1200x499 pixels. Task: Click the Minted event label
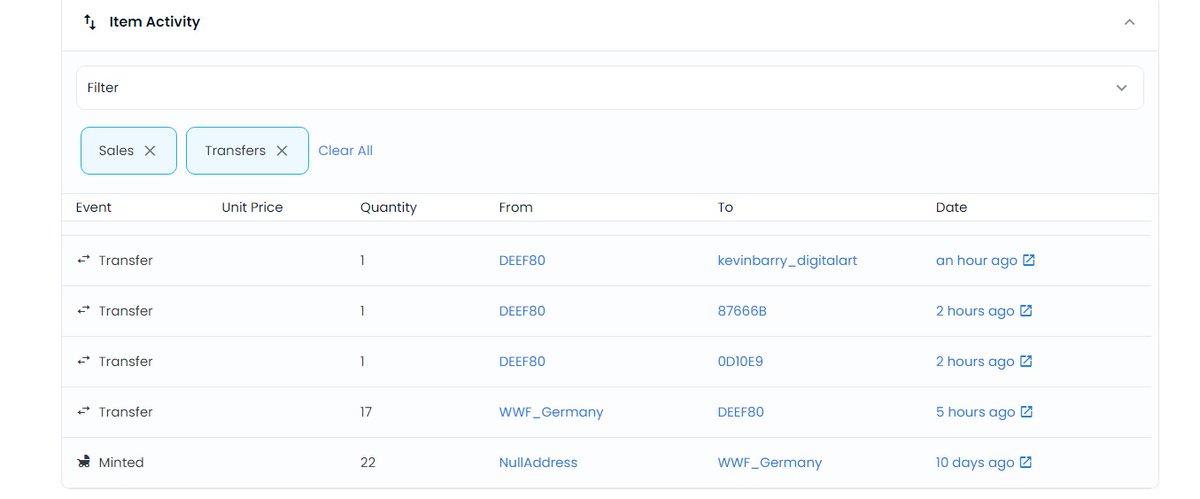point(121,462)
